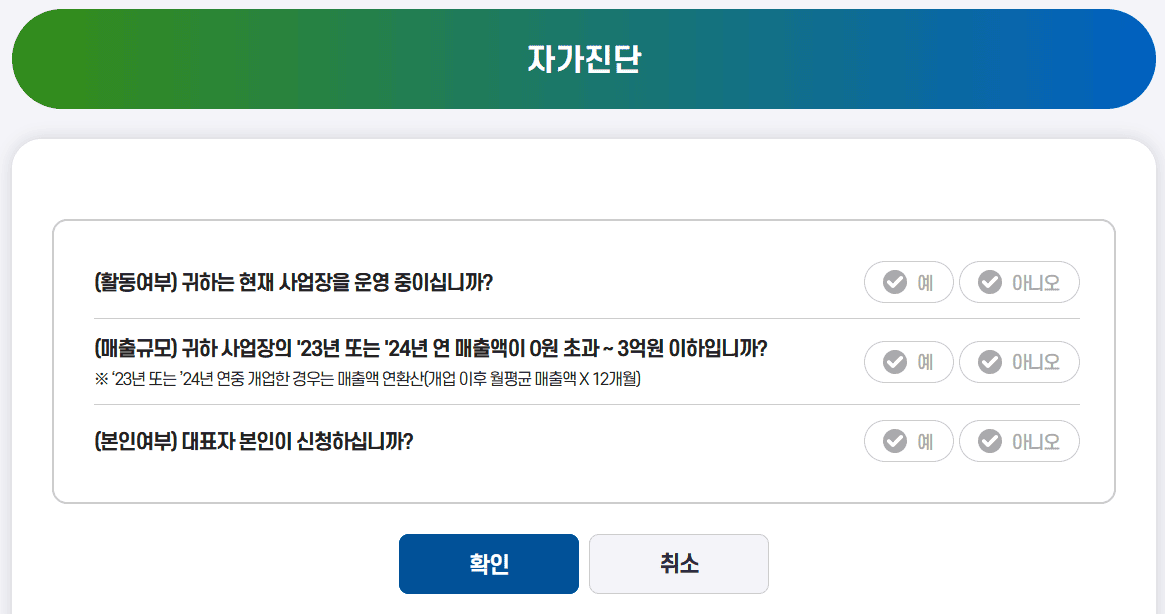Click the check icon on 예 for the 활동여부 question
This screenshot has width=1165, height=614.
(x=893, y=282)
